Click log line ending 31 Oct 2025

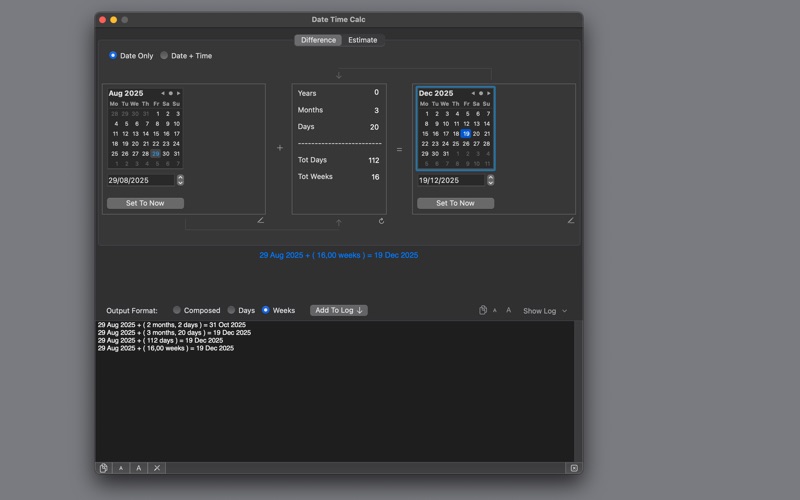tap(172, 324)
